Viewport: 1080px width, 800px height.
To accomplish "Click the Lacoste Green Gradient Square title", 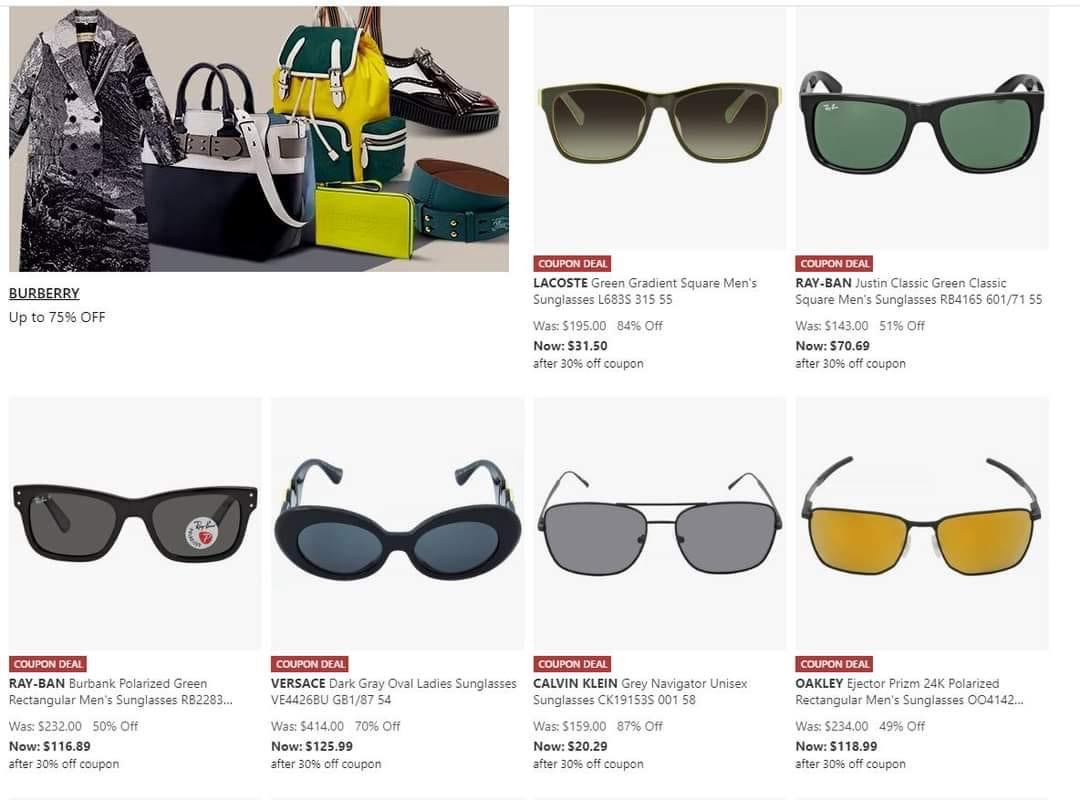I will [x=645, y=291].
